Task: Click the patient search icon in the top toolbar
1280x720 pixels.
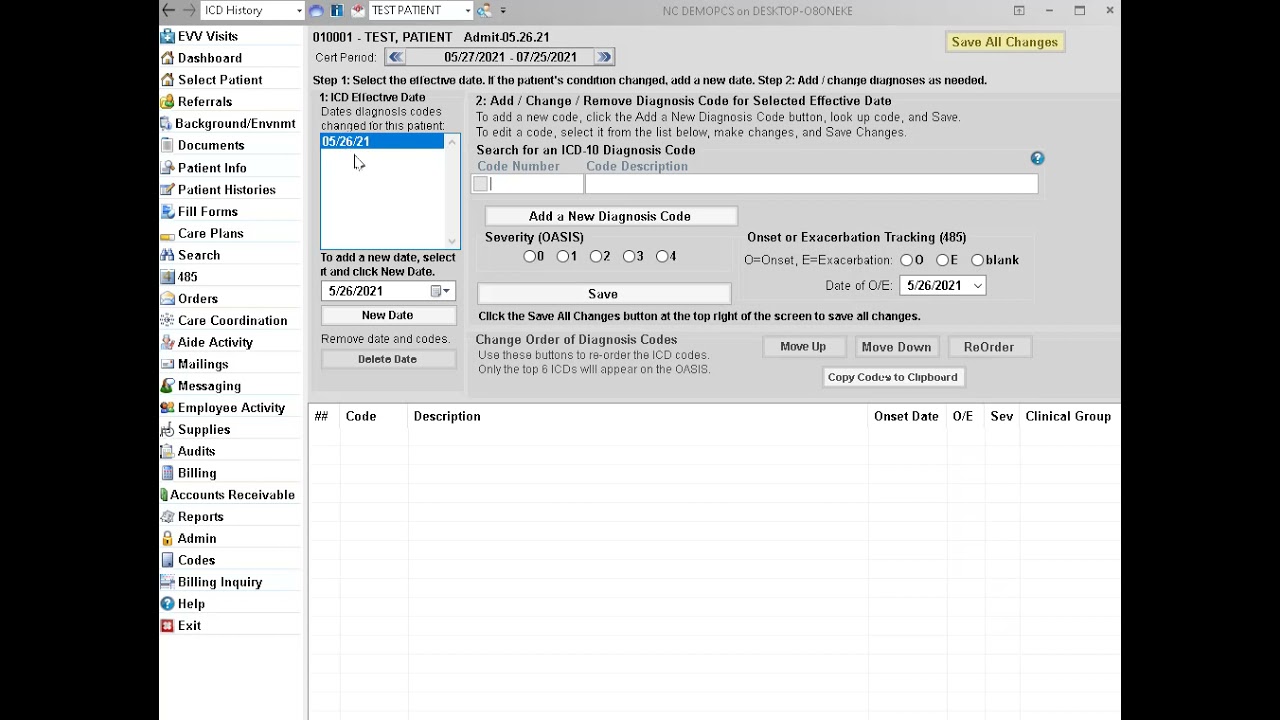Action: point(484,10)
